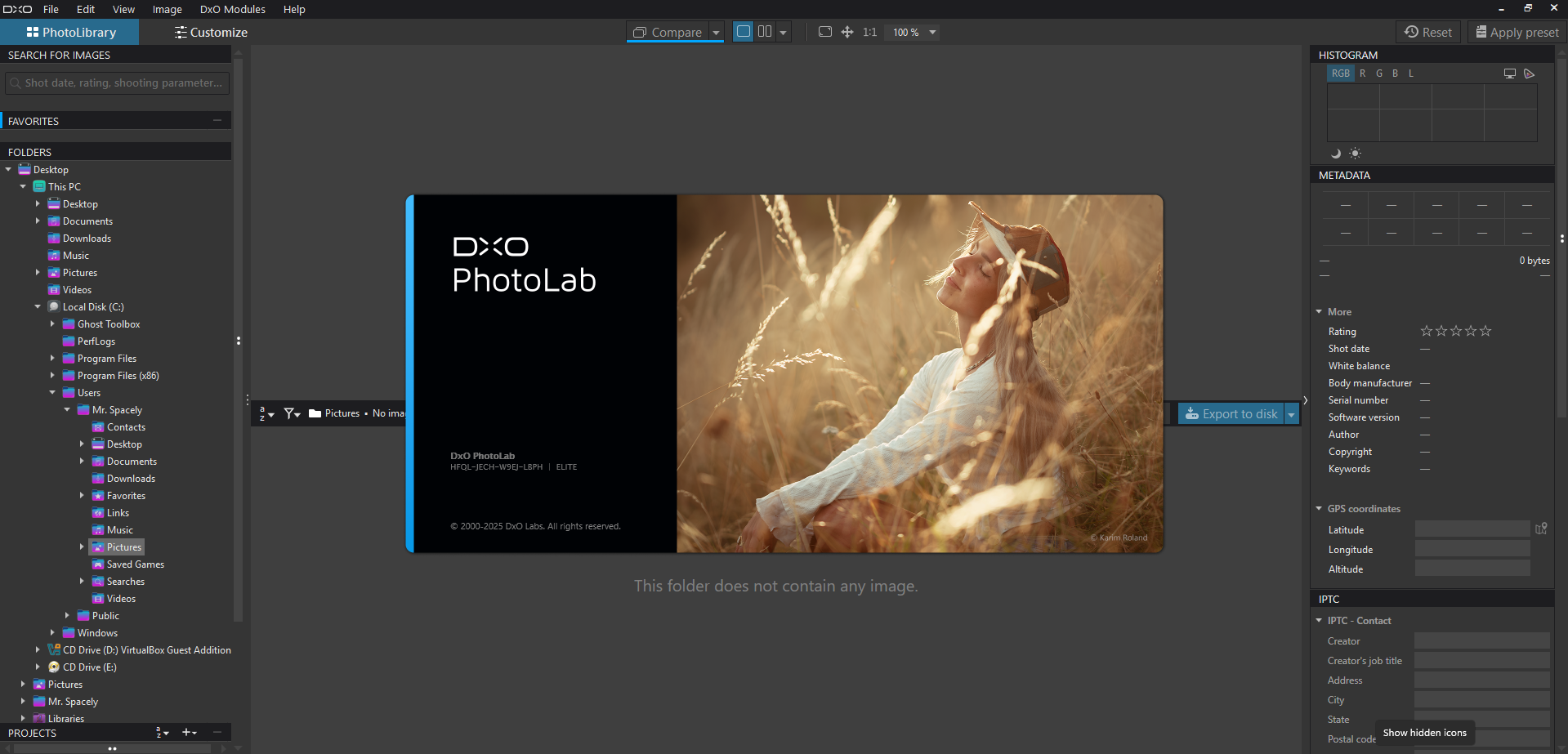Select the Downloads folder under Mr. Spacely
Image resolution: width=1568 pixels, height=754 pixels.
[131, 479]
